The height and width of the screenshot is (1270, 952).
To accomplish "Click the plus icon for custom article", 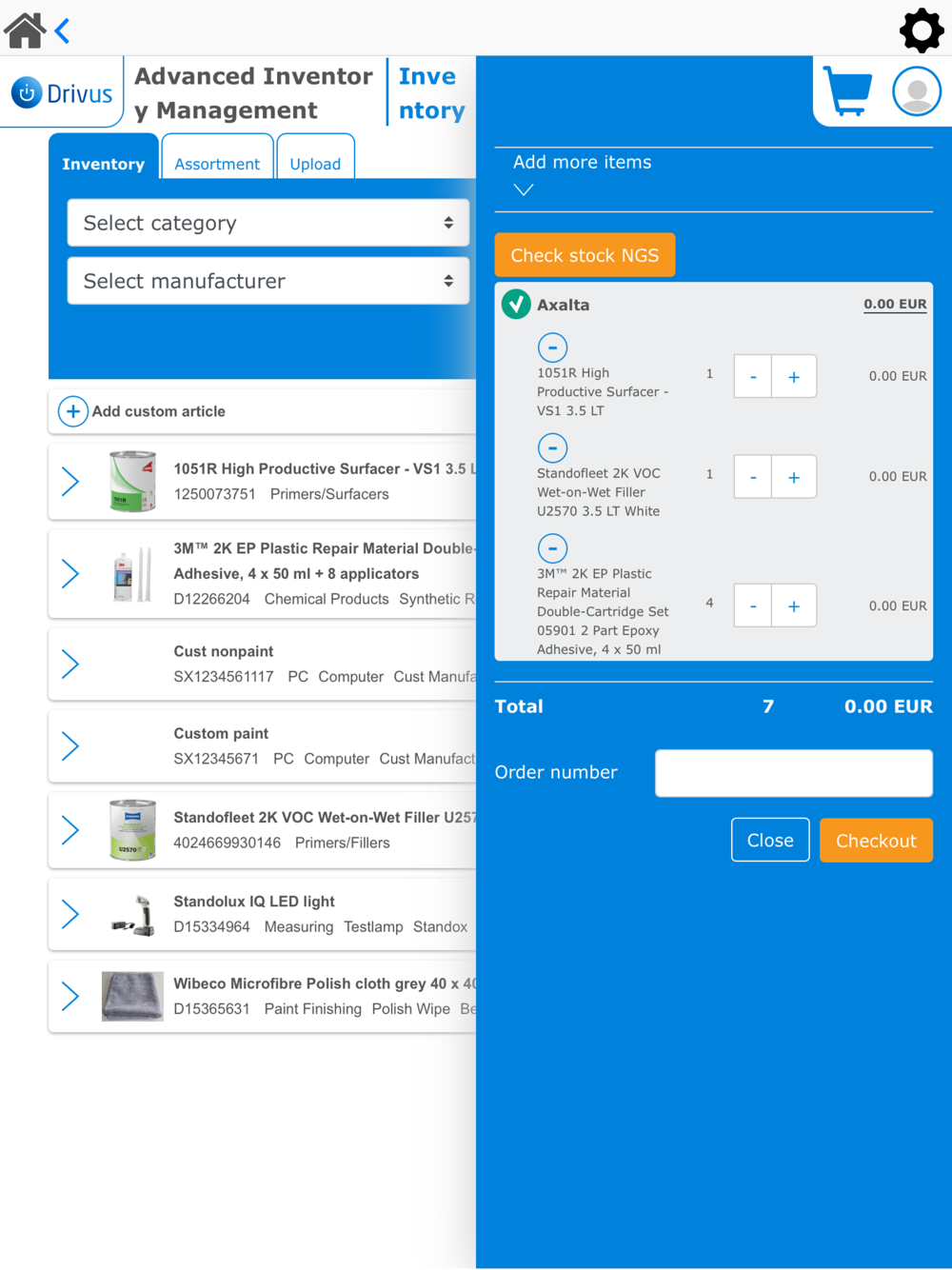I will click(73, 411).
